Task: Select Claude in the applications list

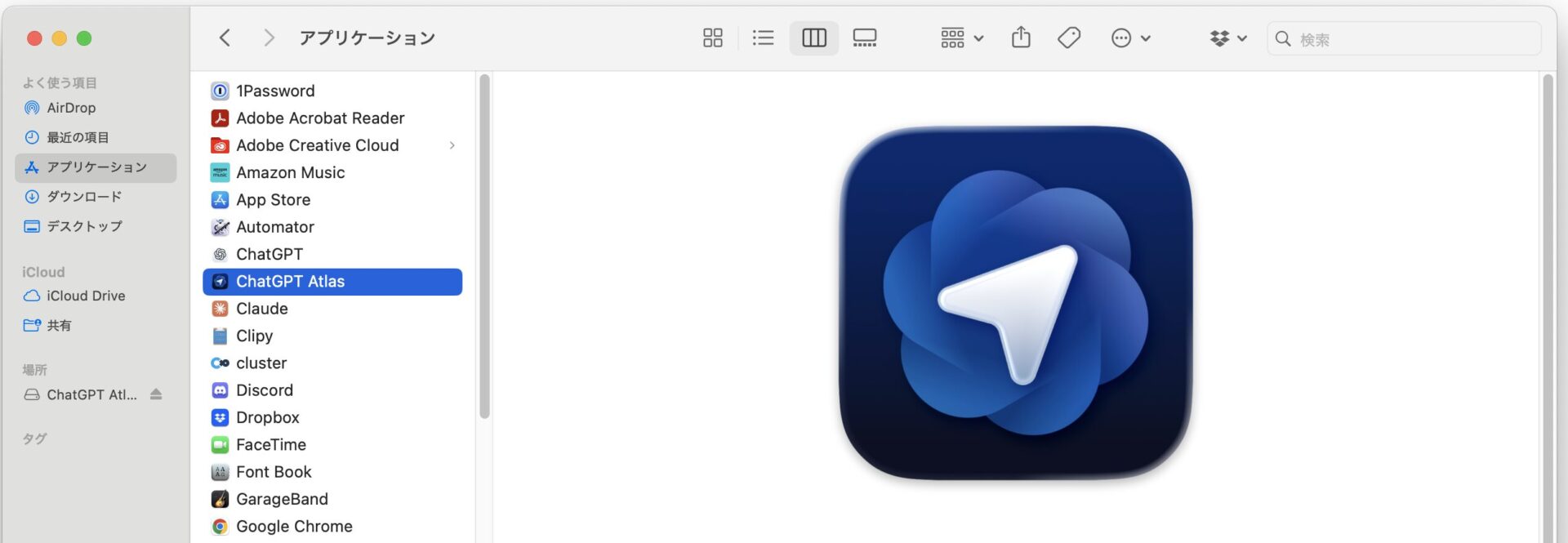Action: (x=262, y=309)
